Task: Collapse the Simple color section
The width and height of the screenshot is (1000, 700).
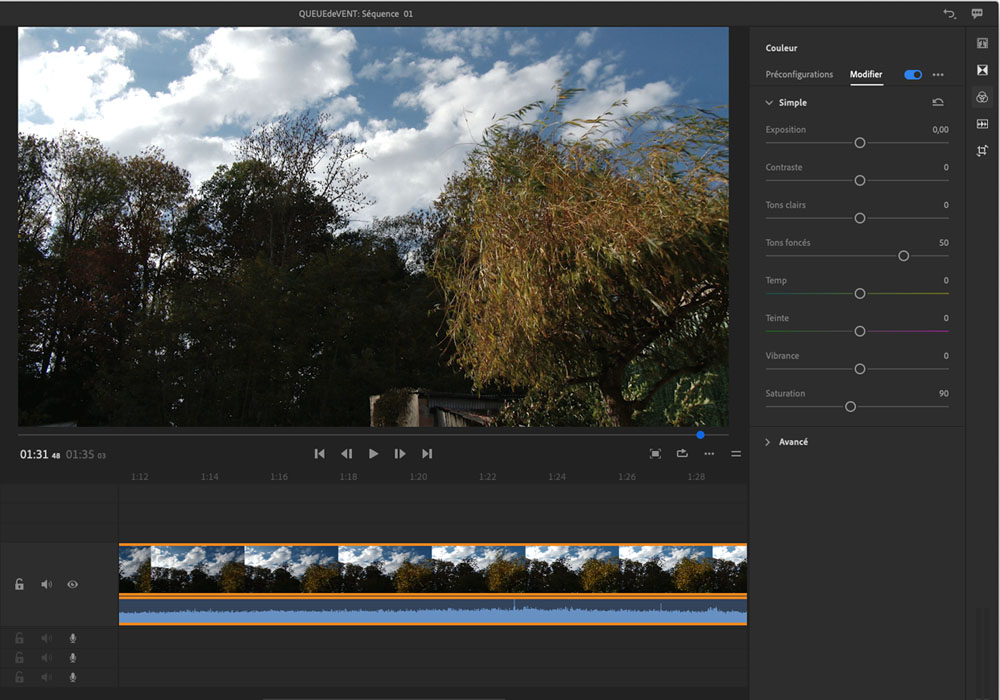Action: 769,103
